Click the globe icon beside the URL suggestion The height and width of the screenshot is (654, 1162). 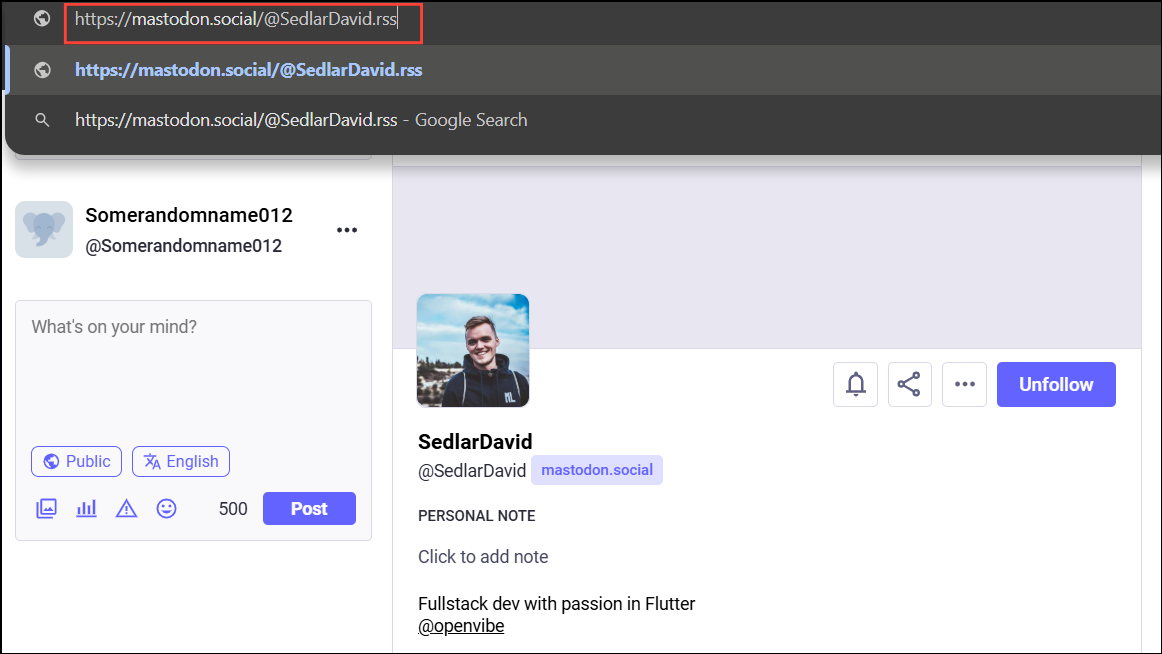pyautogui.click(x=43, y=70)
